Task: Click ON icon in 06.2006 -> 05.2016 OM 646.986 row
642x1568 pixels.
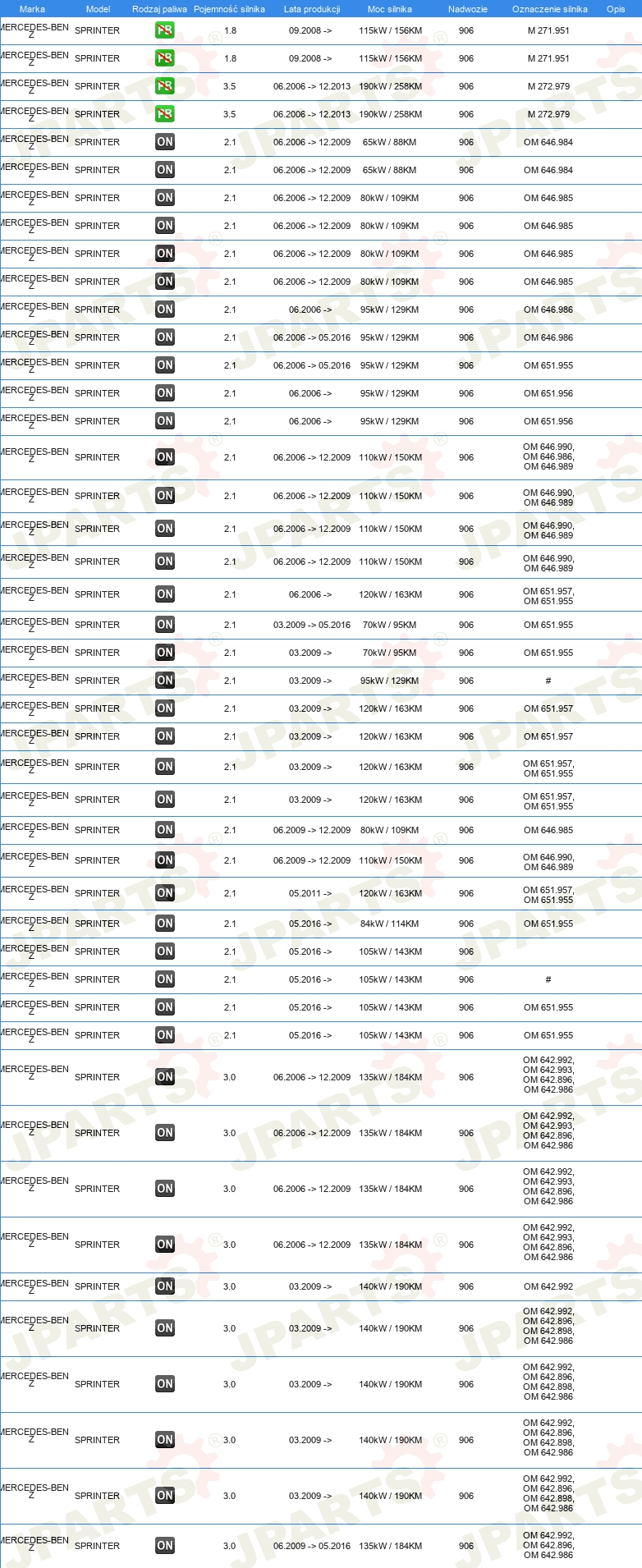Action: [x=165, y=337]
